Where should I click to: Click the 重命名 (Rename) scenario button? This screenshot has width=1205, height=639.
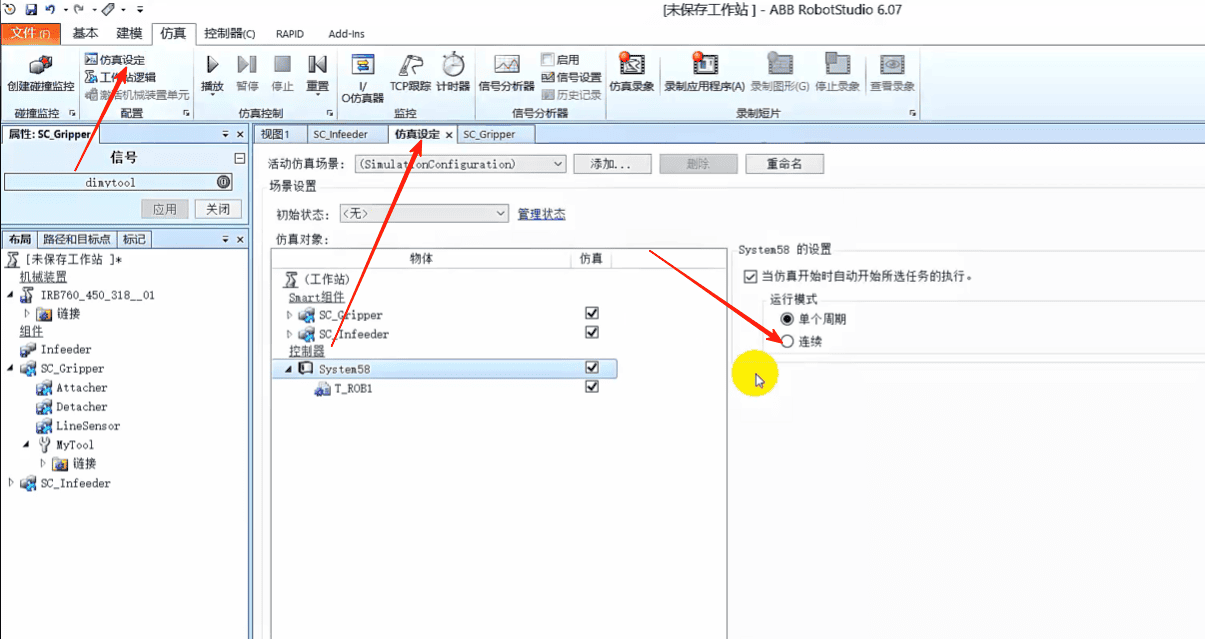tap(785, 164)
